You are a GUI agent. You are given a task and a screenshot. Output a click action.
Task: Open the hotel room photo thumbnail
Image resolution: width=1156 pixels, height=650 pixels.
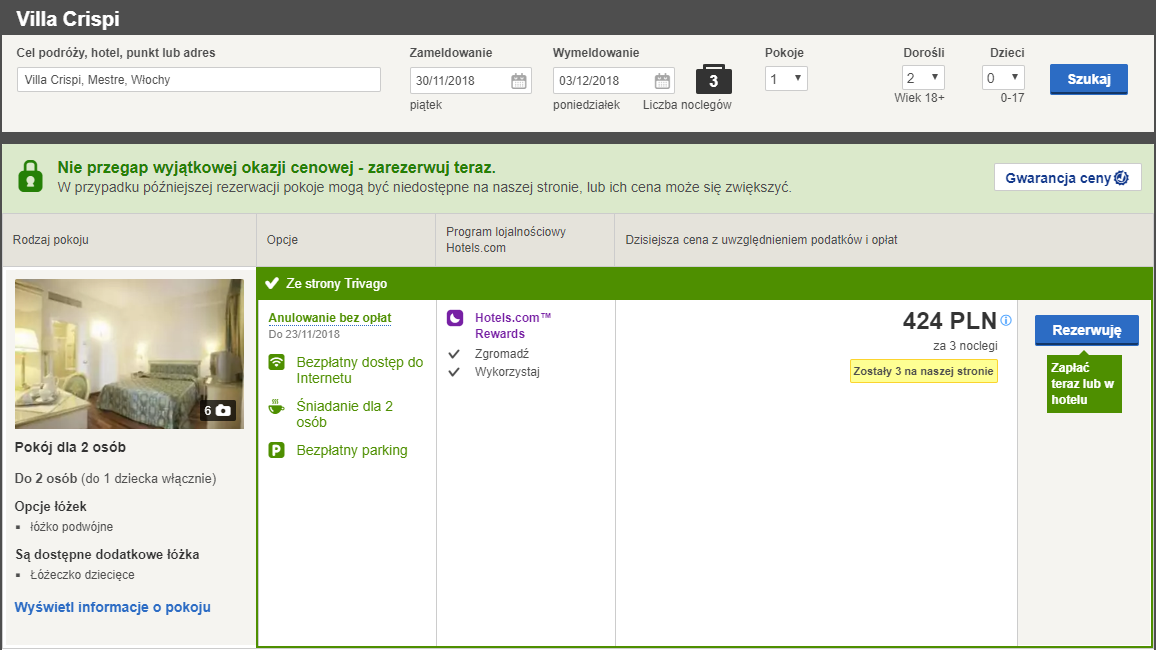click(129, 354)
